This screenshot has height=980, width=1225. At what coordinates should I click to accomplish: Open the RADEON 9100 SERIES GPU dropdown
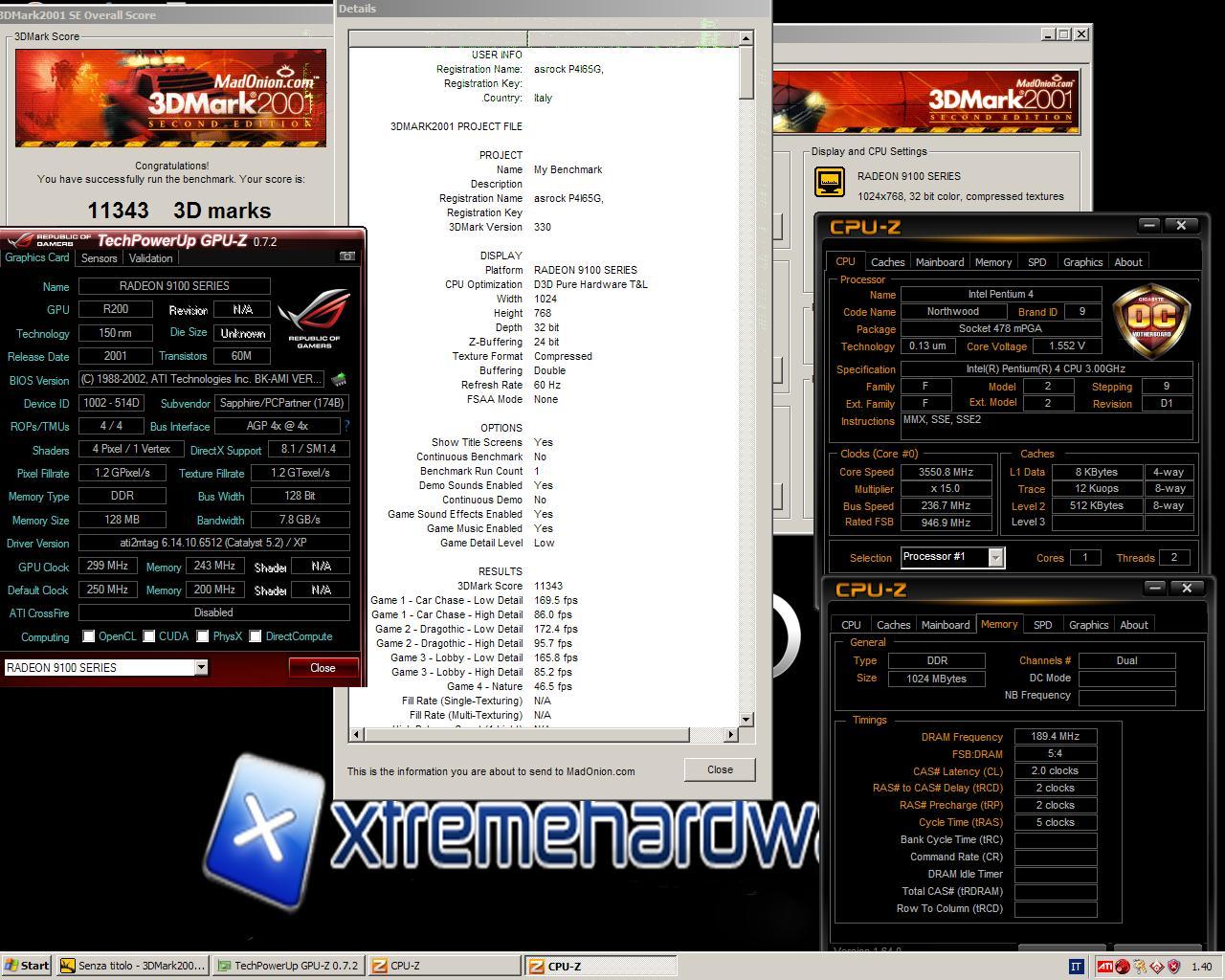click(201, 667)
